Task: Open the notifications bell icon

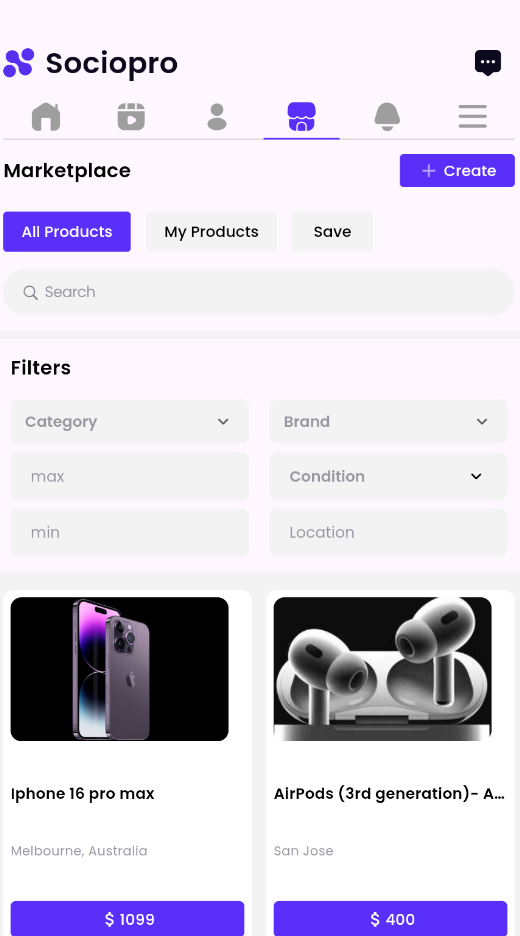Action: click(x=387, y=116)
